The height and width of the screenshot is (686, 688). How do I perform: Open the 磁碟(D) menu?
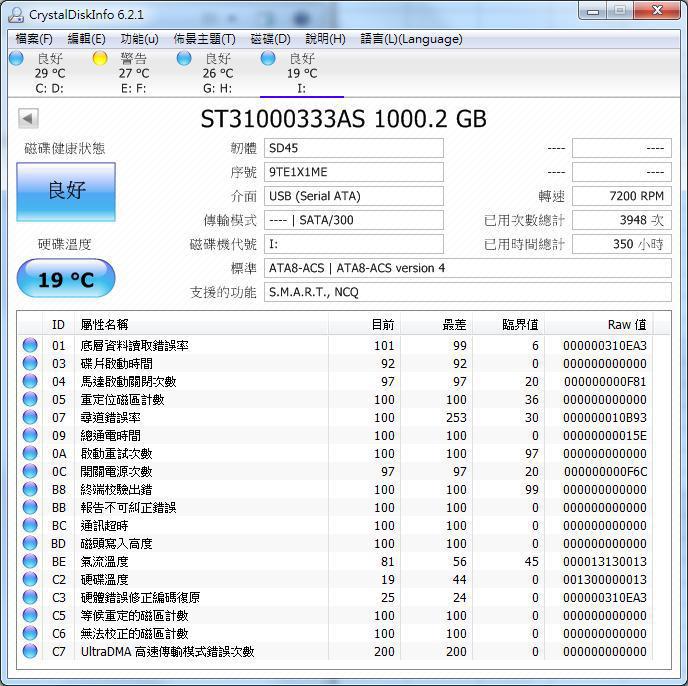pos(270,39)
